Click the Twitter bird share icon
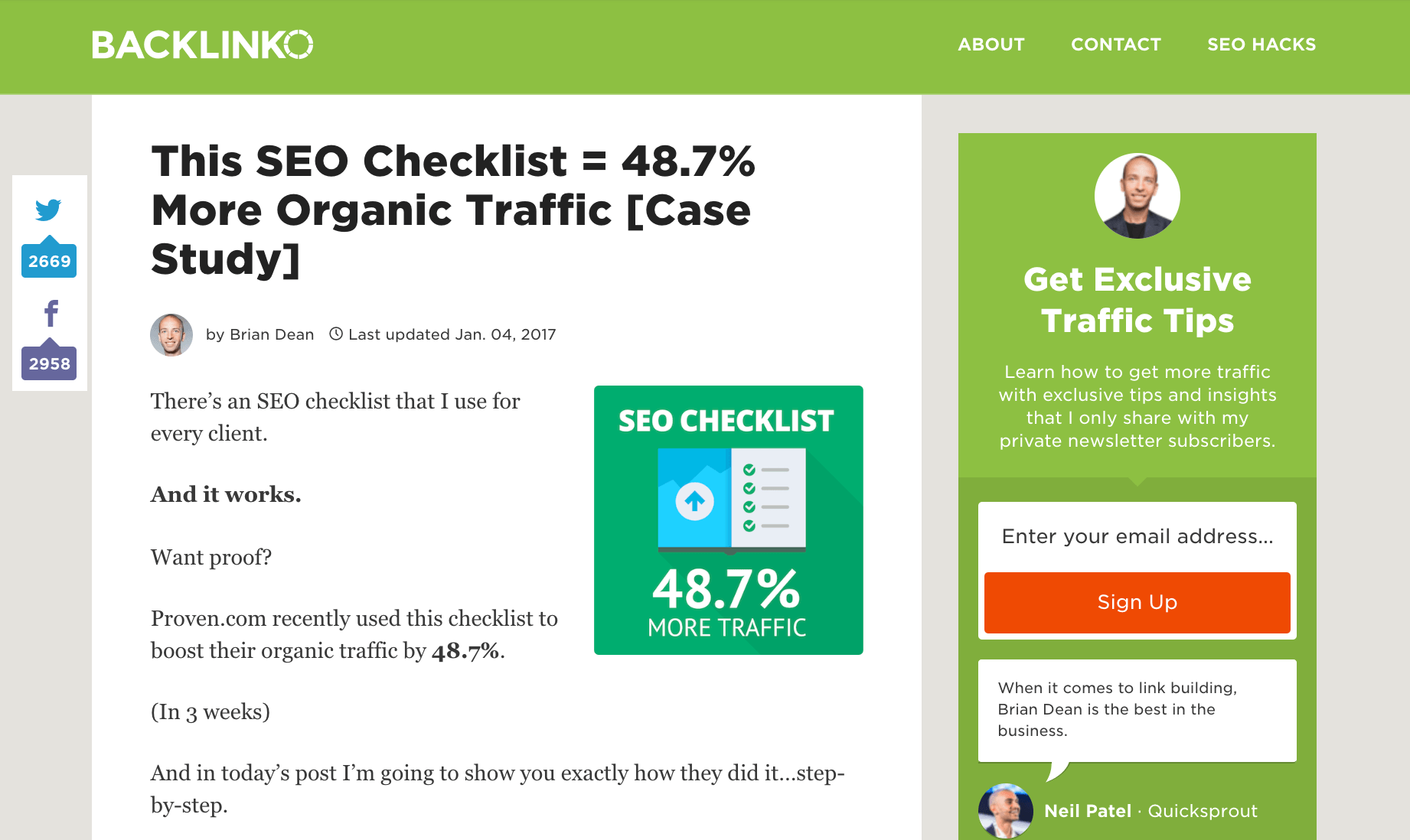 [48, 210]
